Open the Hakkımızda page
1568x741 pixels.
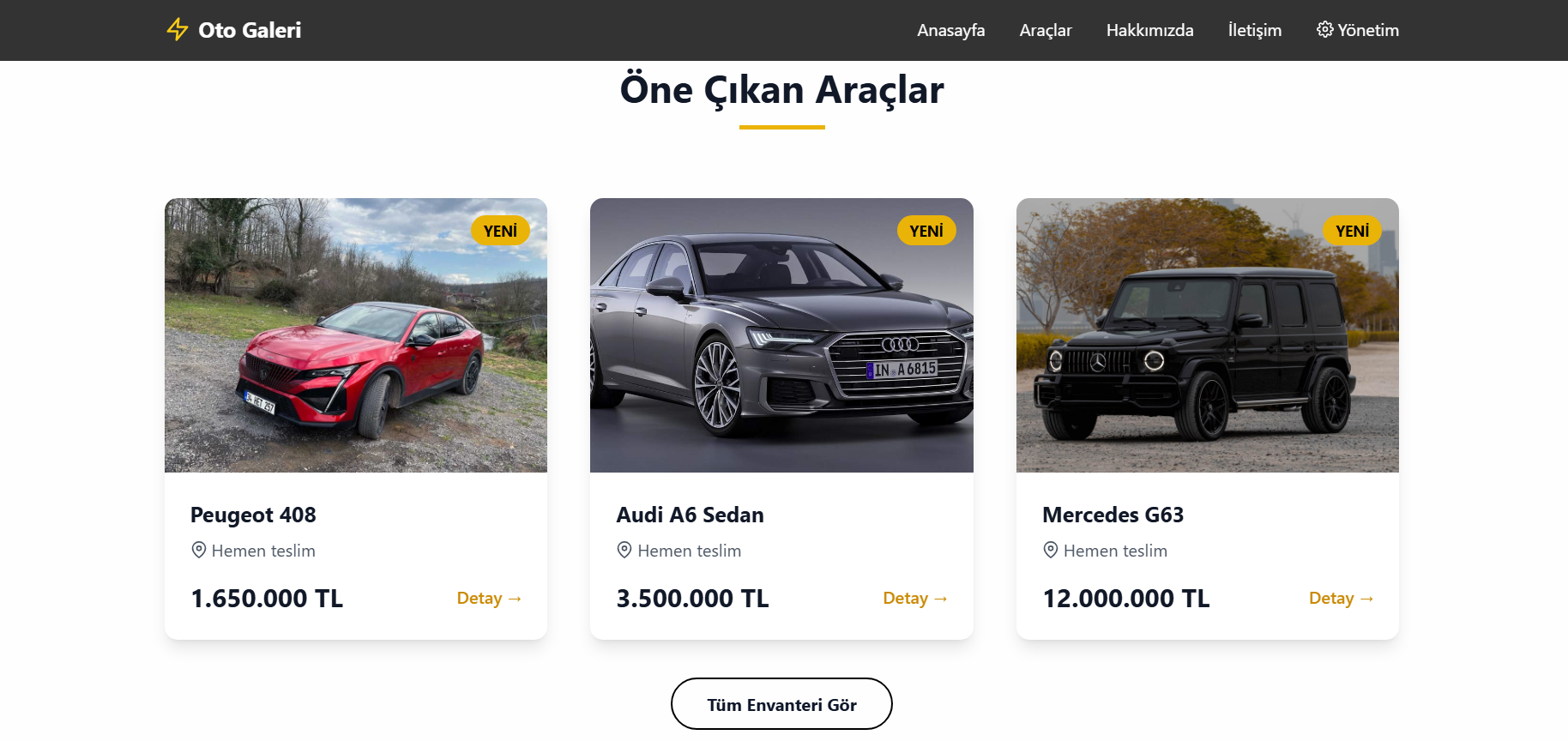(x=1149, y=30)
